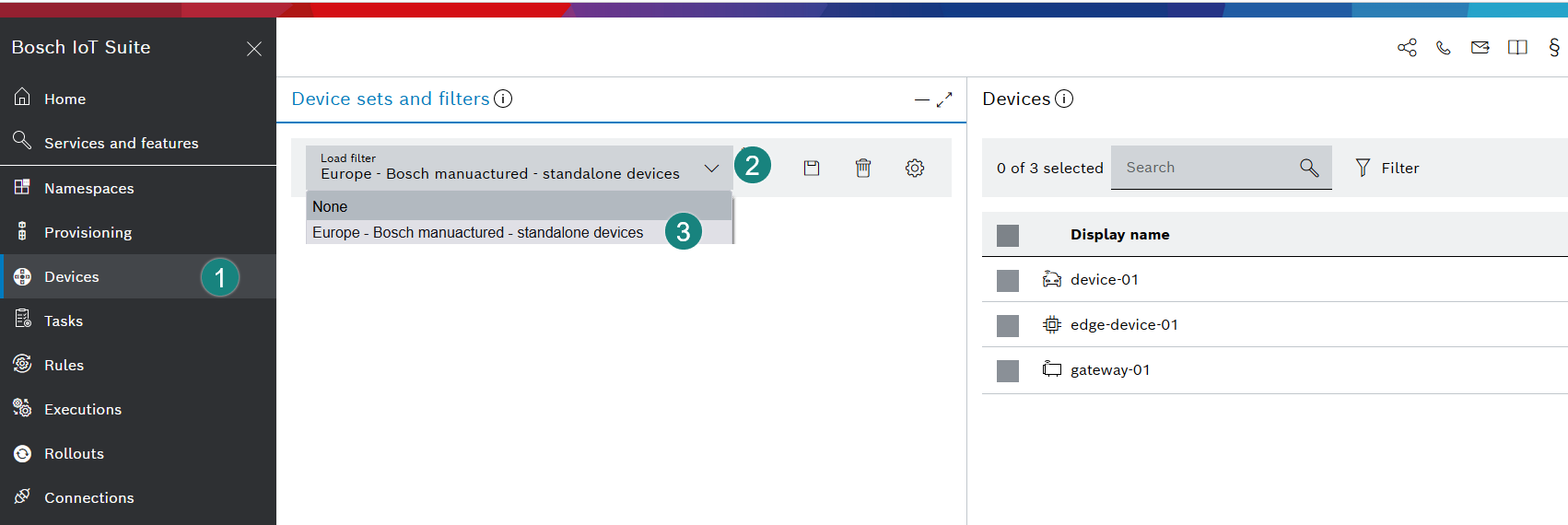Click the Bosch IoT Suite title
Screen dimensions: 1568x525
click(x=81, y=47)
